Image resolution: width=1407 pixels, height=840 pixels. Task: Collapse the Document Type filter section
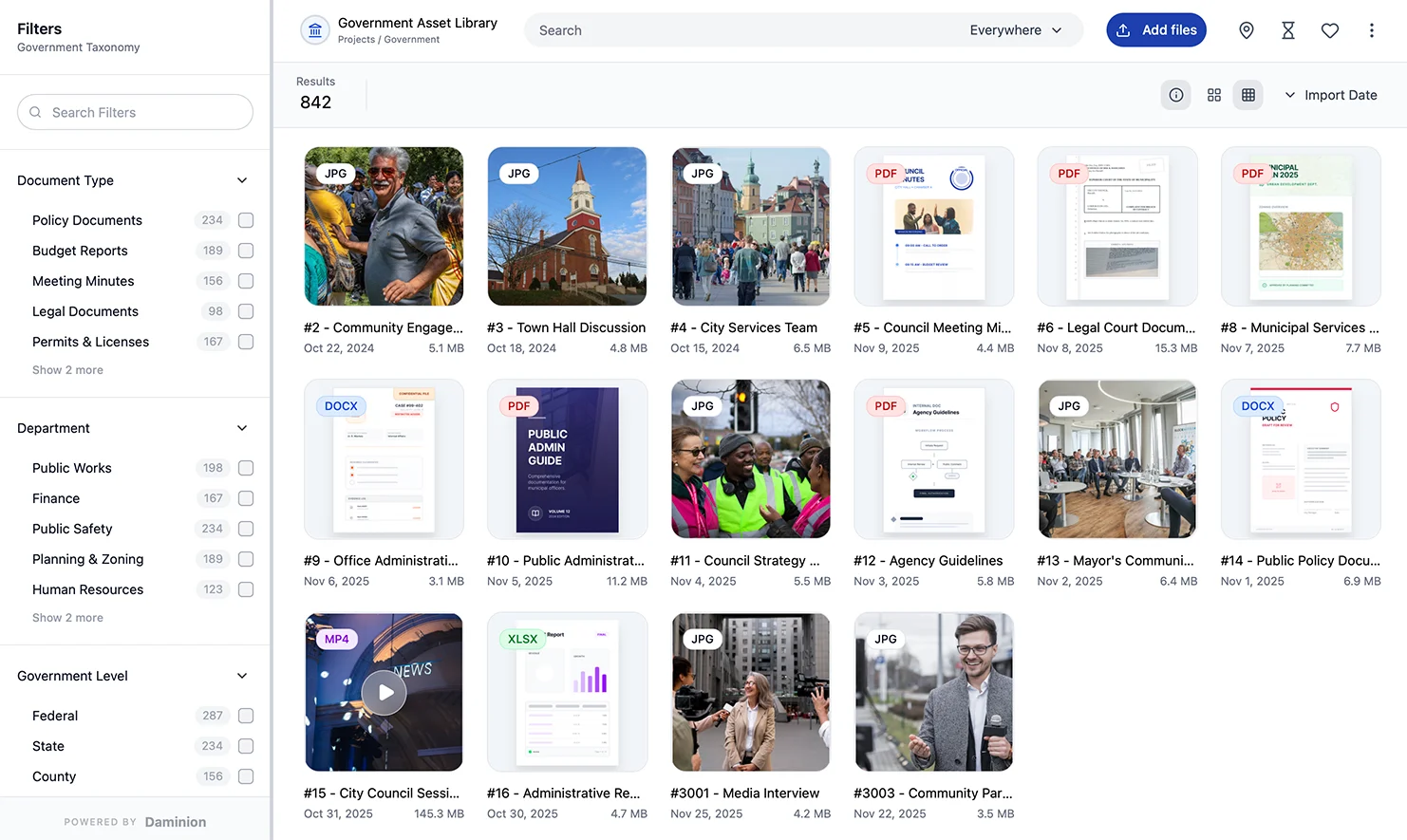tap(242, 180)
